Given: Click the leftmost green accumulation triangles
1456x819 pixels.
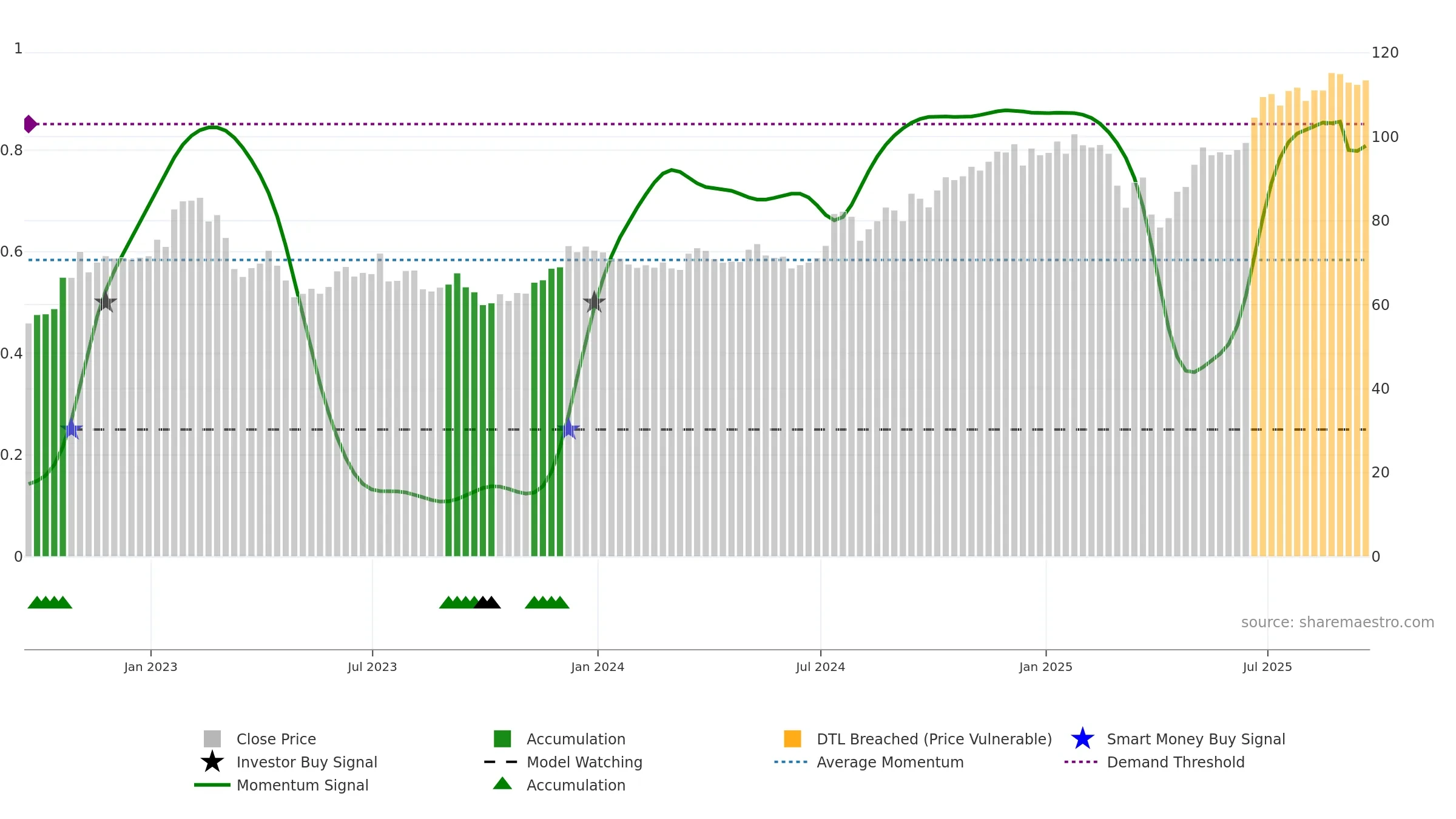Looking at the screenshot, I should coord(50,602).
